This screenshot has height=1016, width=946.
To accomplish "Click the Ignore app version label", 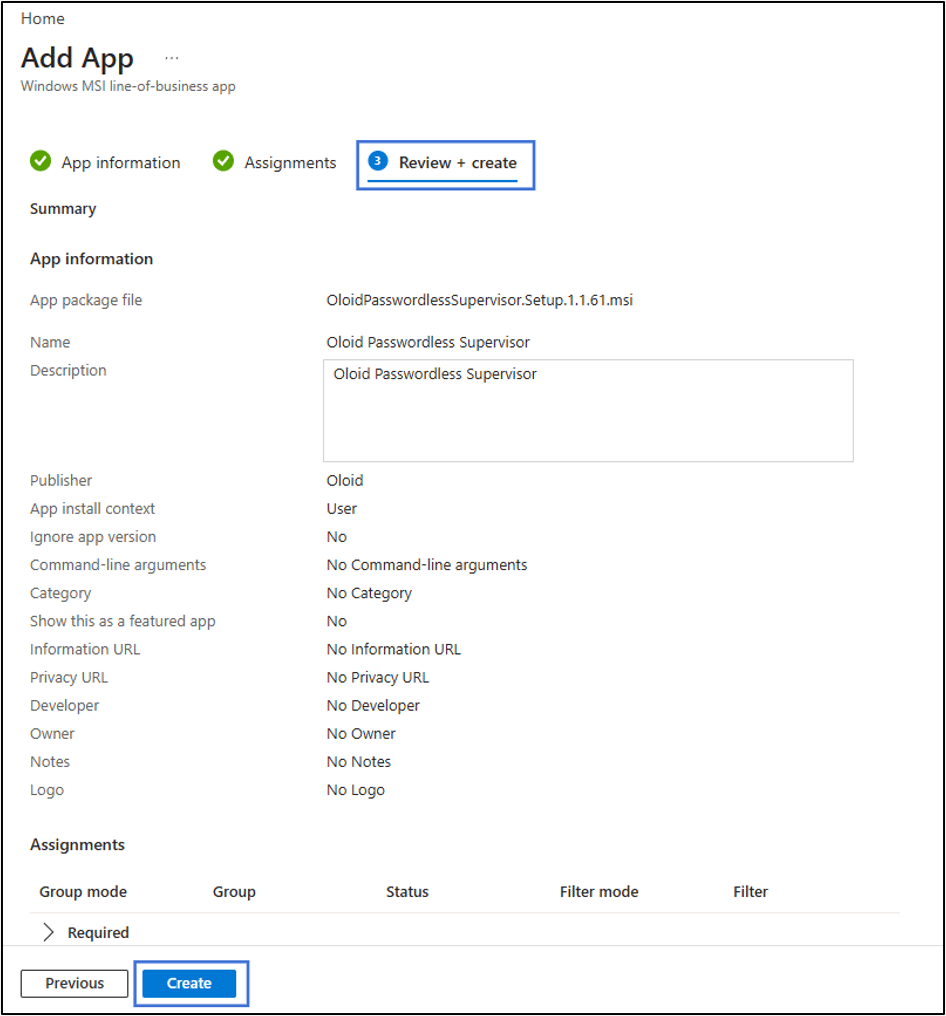I will pyautogui.click(x=93, y=537).
